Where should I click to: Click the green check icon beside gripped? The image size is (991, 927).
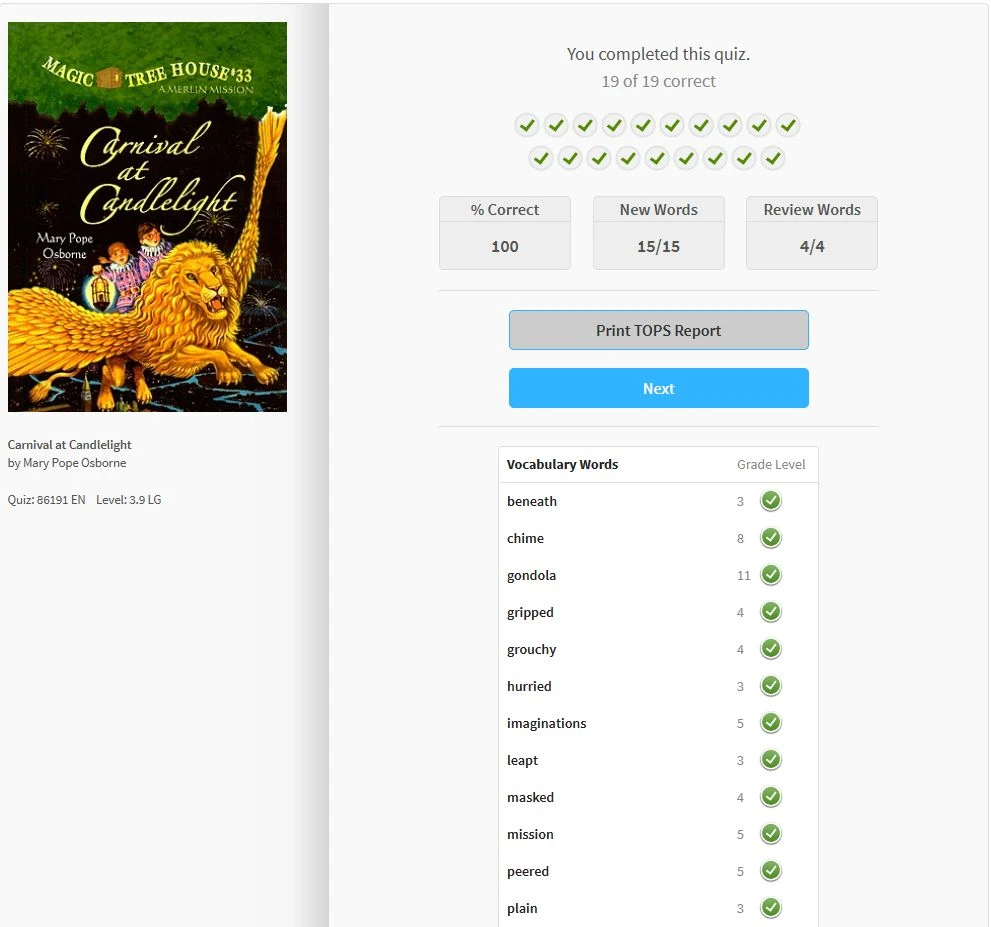tap(770, 612)
